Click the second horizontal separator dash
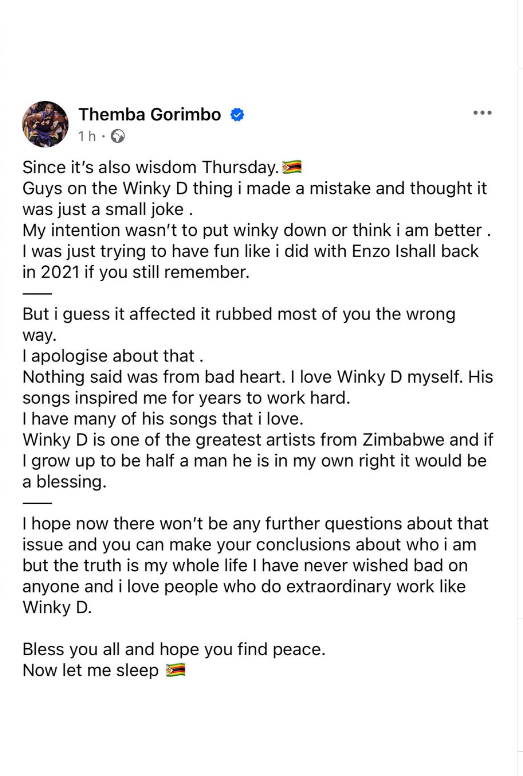523x776 pixels. pyautogui.click(x=37, y=503)
